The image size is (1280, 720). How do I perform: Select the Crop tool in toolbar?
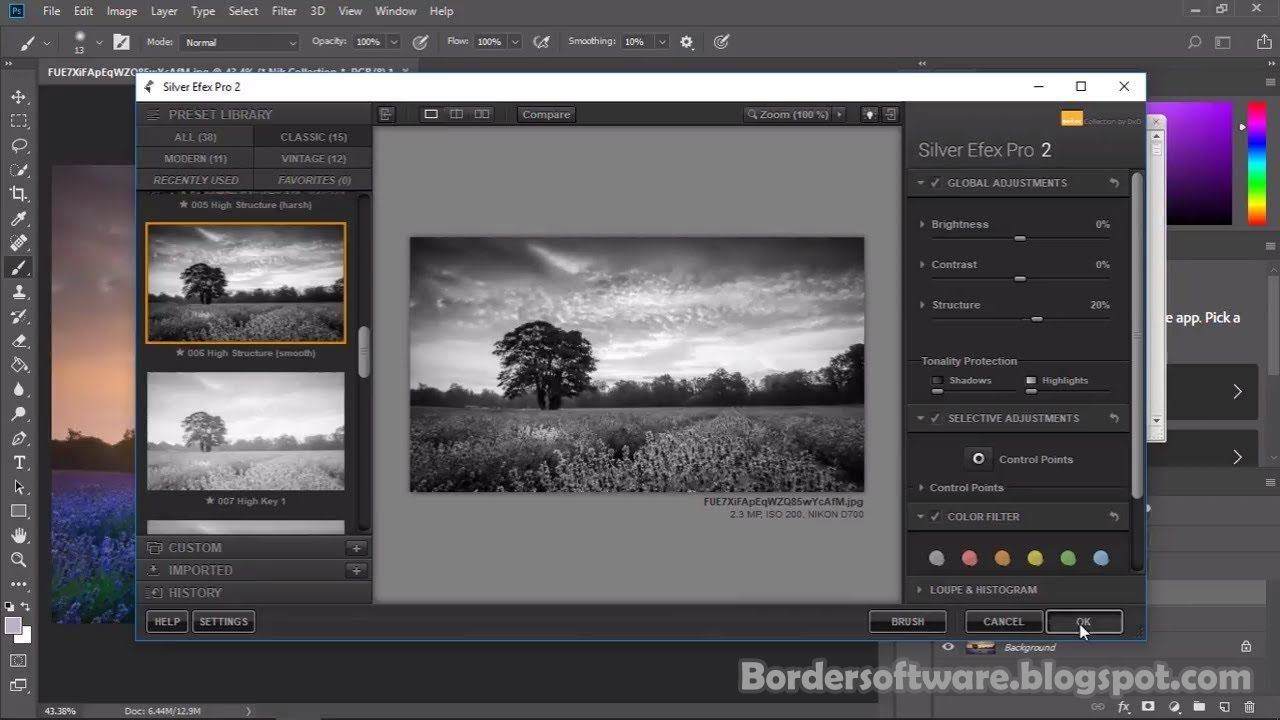coord(18,194)
